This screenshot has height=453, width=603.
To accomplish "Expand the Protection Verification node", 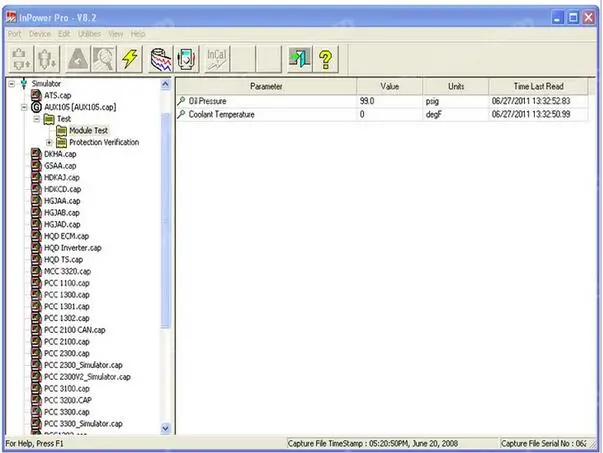I will 49,142.
